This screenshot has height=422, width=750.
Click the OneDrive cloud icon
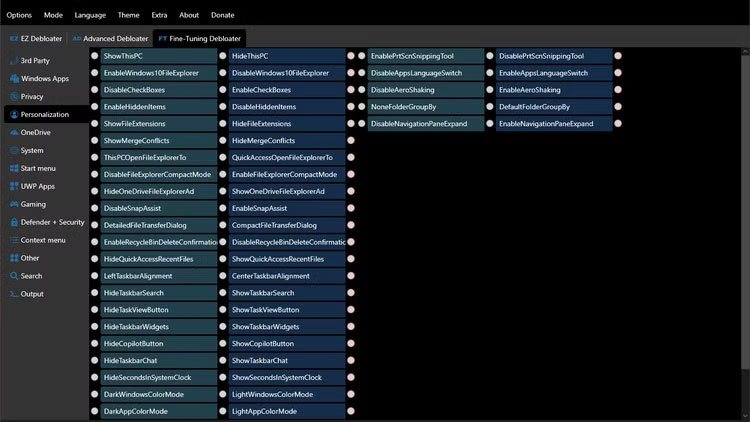(12, 132)
